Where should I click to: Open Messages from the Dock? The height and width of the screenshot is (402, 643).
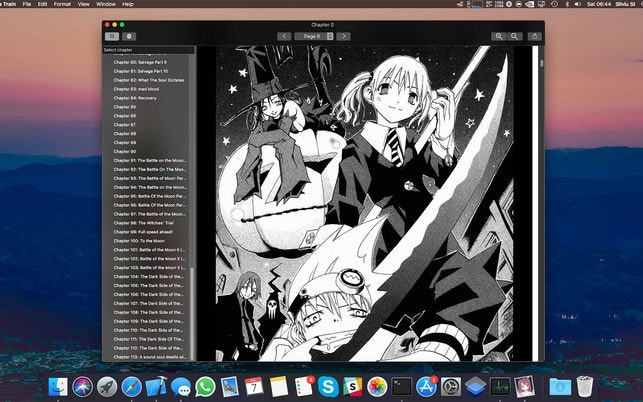(180, 386)
